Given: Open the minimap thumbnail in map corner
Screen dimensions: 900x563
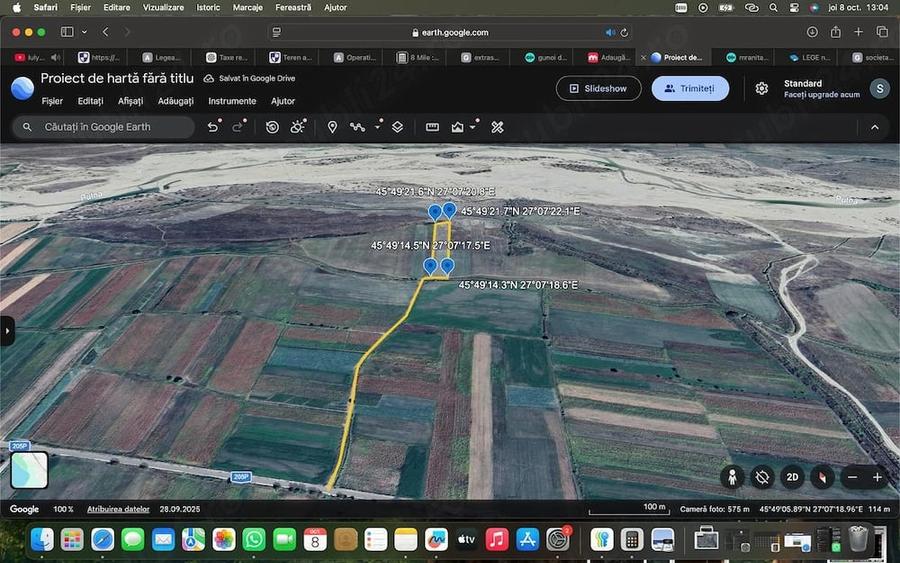Looking at the screenshot, I should tap(29, 470).
